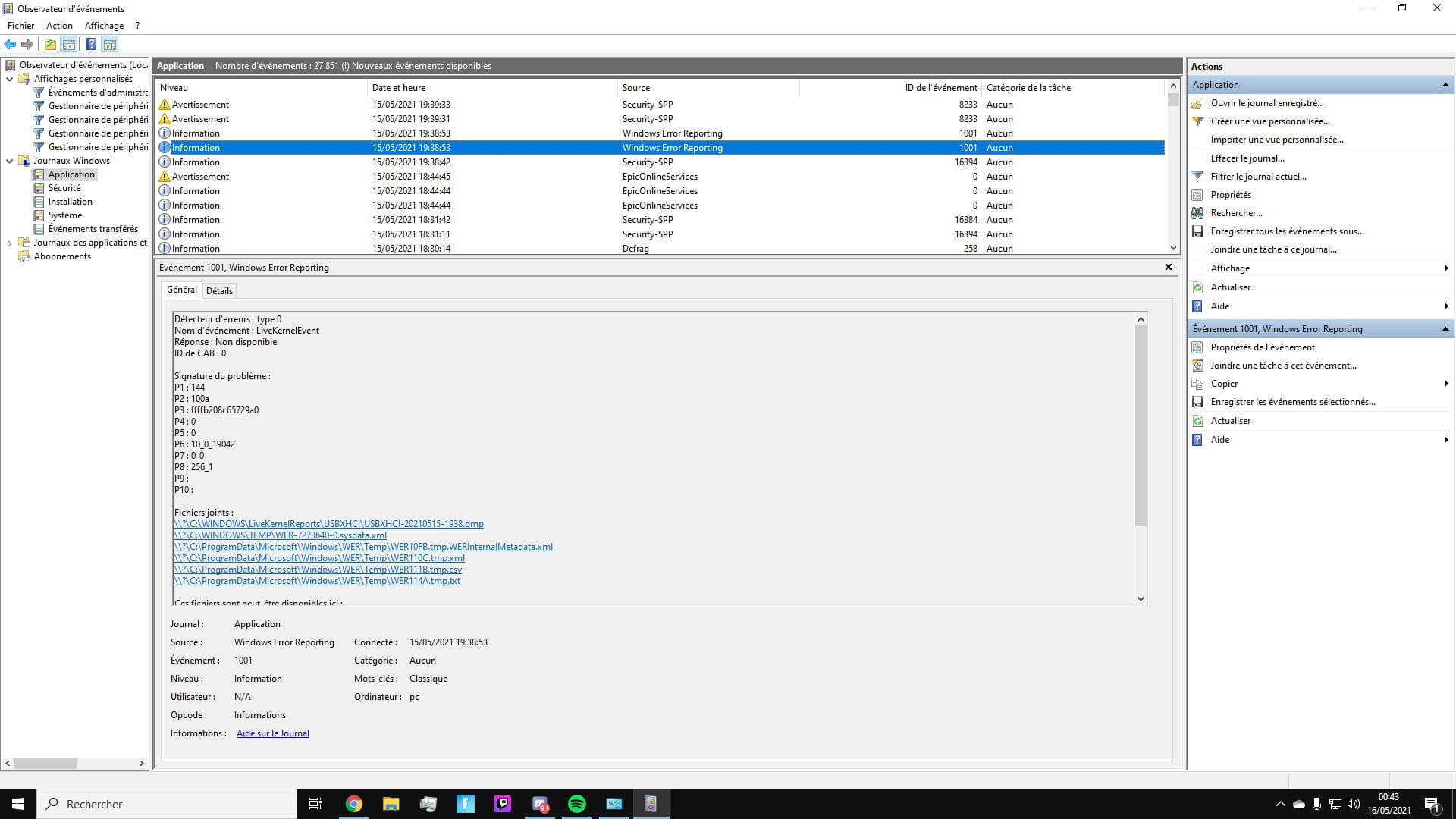1456x819 pixels.
Task: Click the filter icon for Filtrer le journal actuel
Action: point(1197,177)
